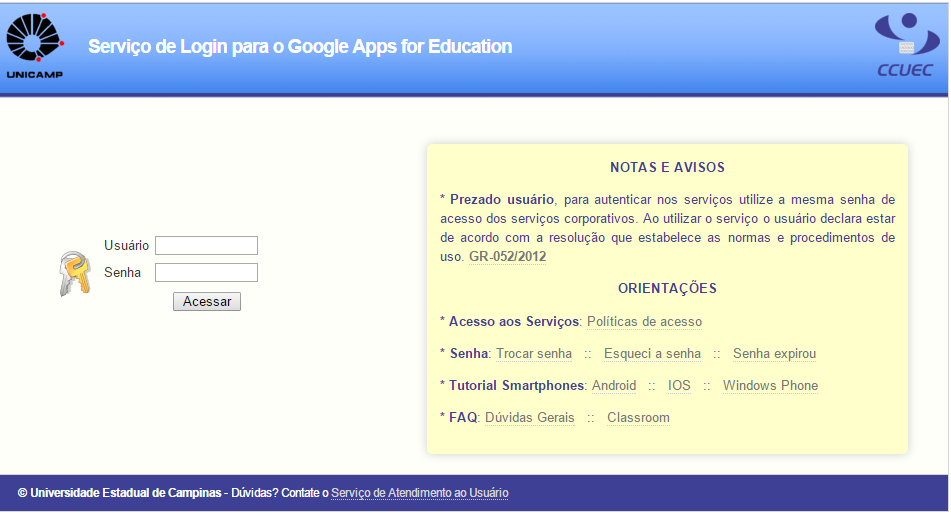Follow the Trocar senha link

point(534,353)
